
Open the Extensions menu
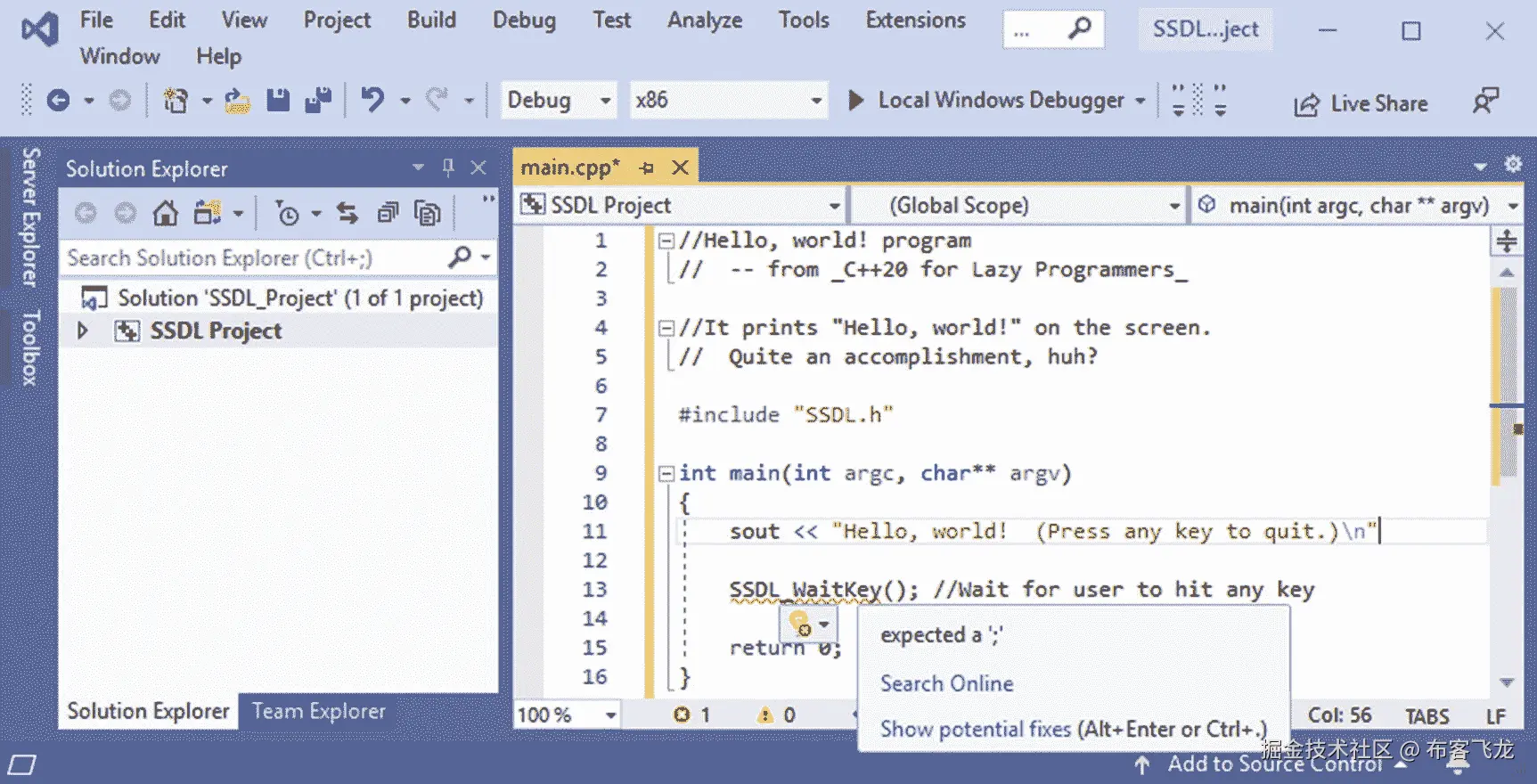pyautogui.click(x=915, y=20)
